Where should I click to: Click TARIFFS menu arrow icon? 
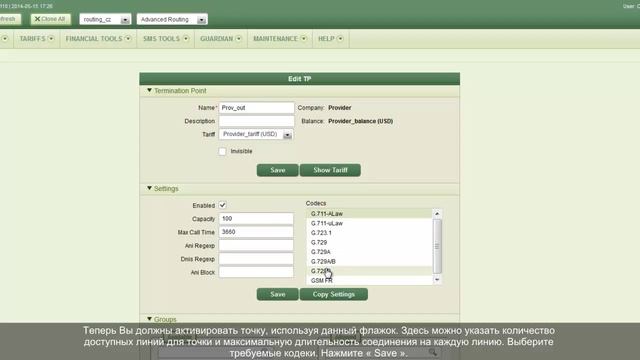point(51,39)
